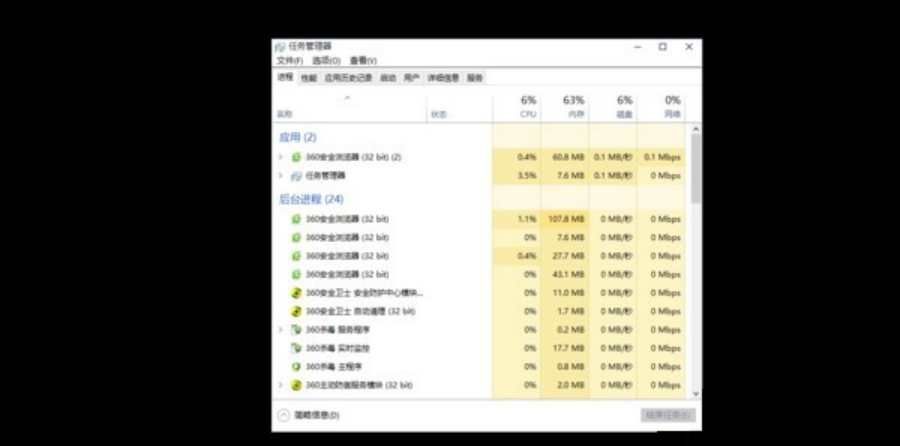Click the 17.7 MB memory cell
This screenshot has width=900, height=446.
tap(565, 348)
